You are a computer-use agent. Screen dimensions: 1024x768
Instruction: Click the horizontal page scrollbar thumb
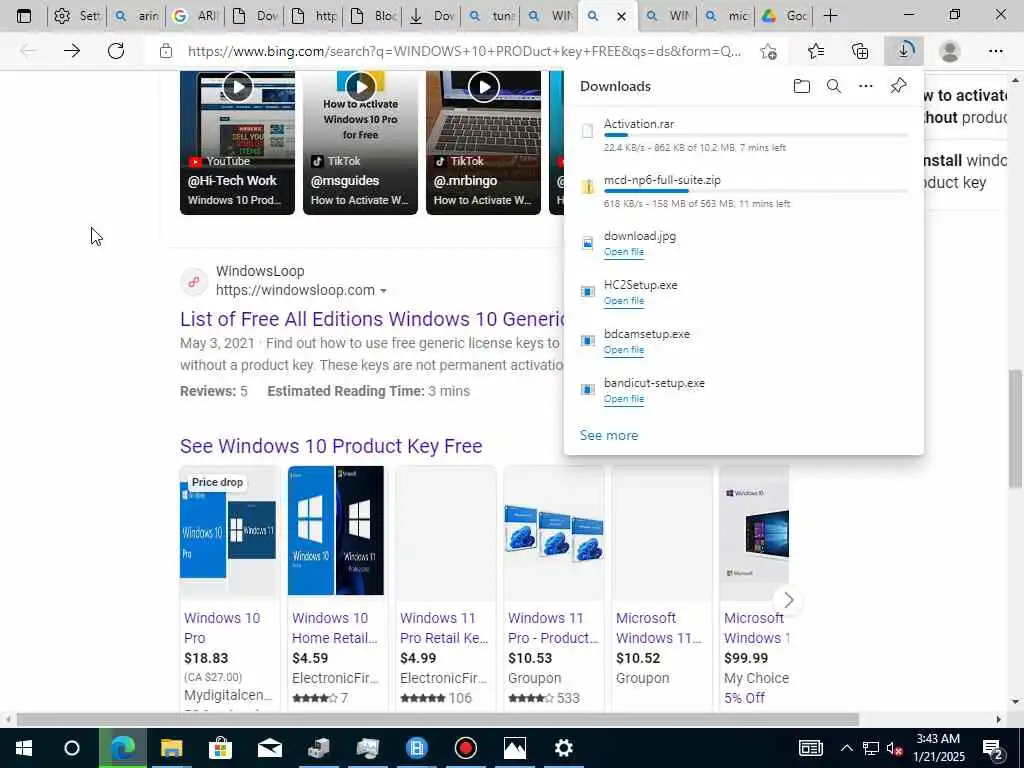point(437,720)
